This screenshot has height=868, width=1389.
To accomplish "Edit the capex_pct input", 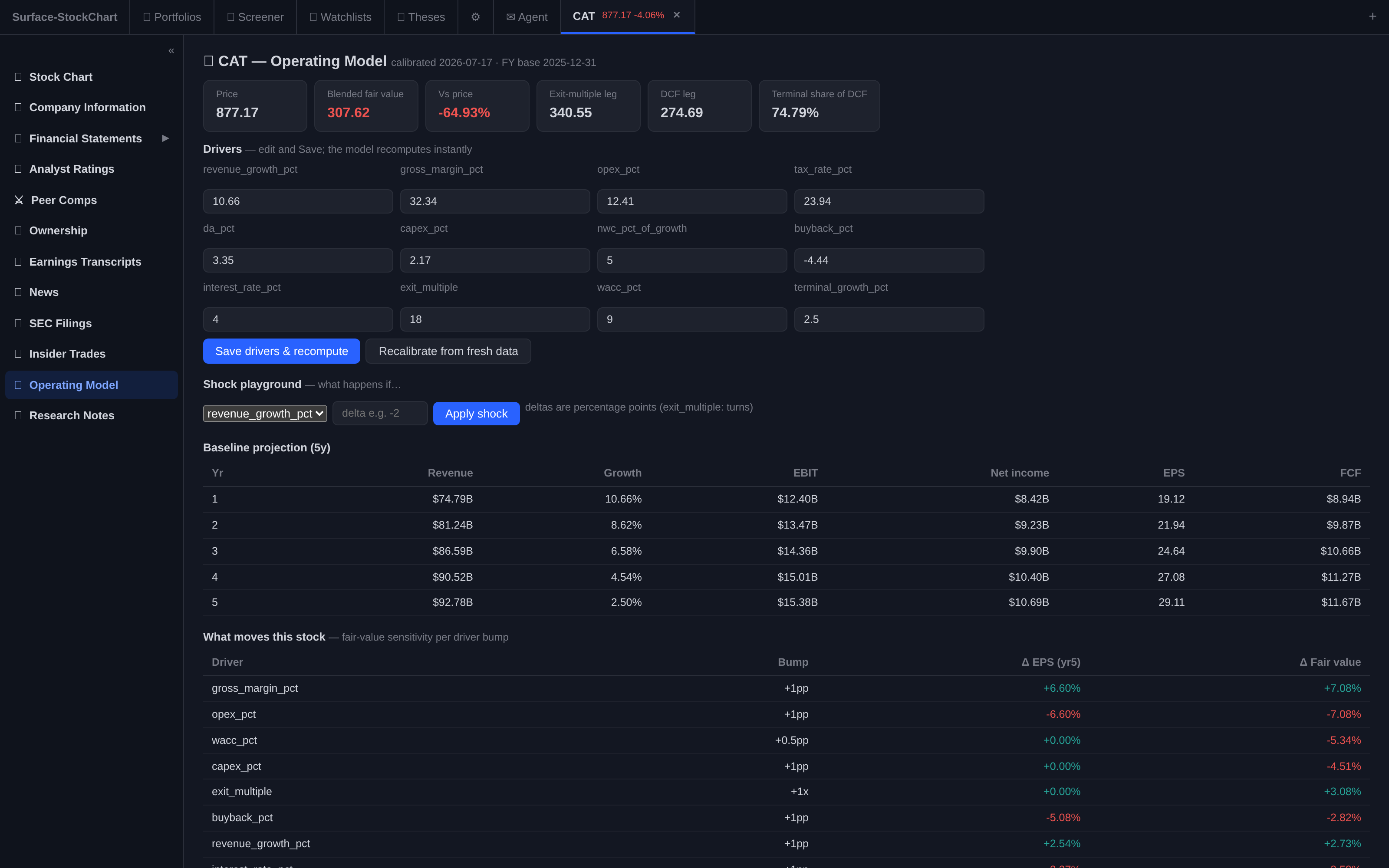I will point(495,260).
